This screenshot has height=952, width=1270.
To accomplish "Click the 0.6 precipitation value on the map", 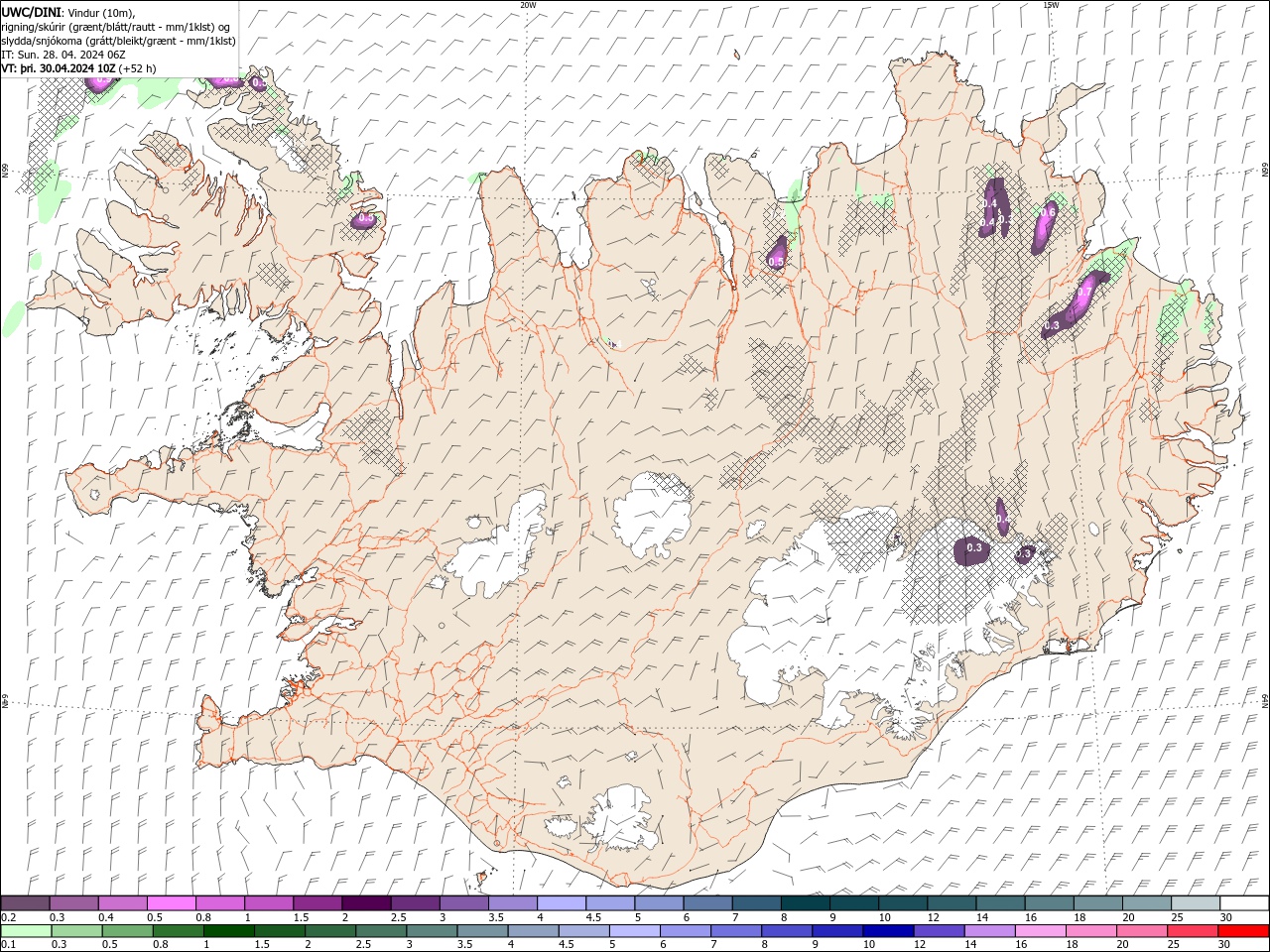I will (x=1048, y=212).
